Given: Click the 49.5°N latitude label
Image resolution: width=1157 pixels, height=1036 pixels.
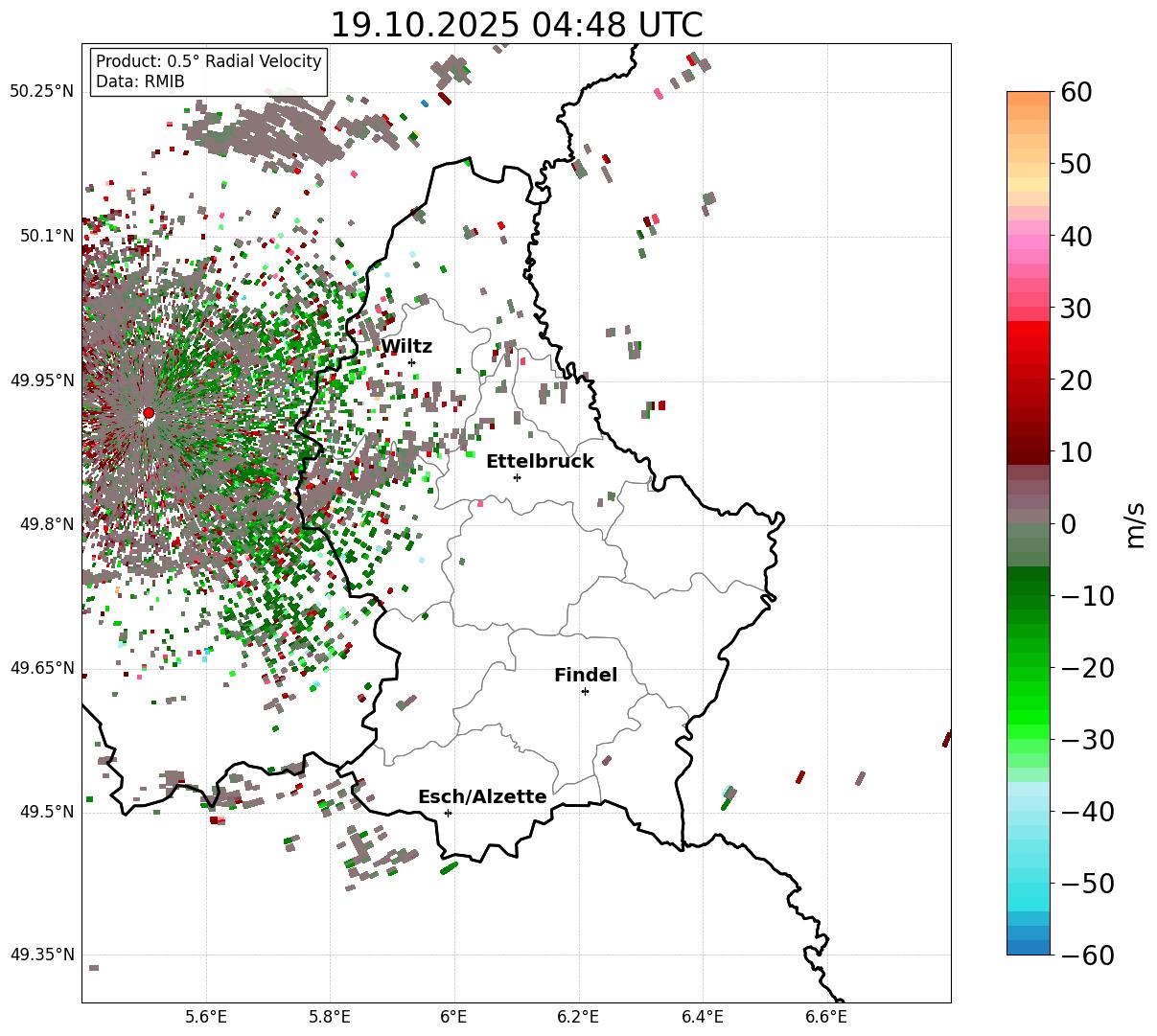Looking at the screenshot, I should [46, 812].
